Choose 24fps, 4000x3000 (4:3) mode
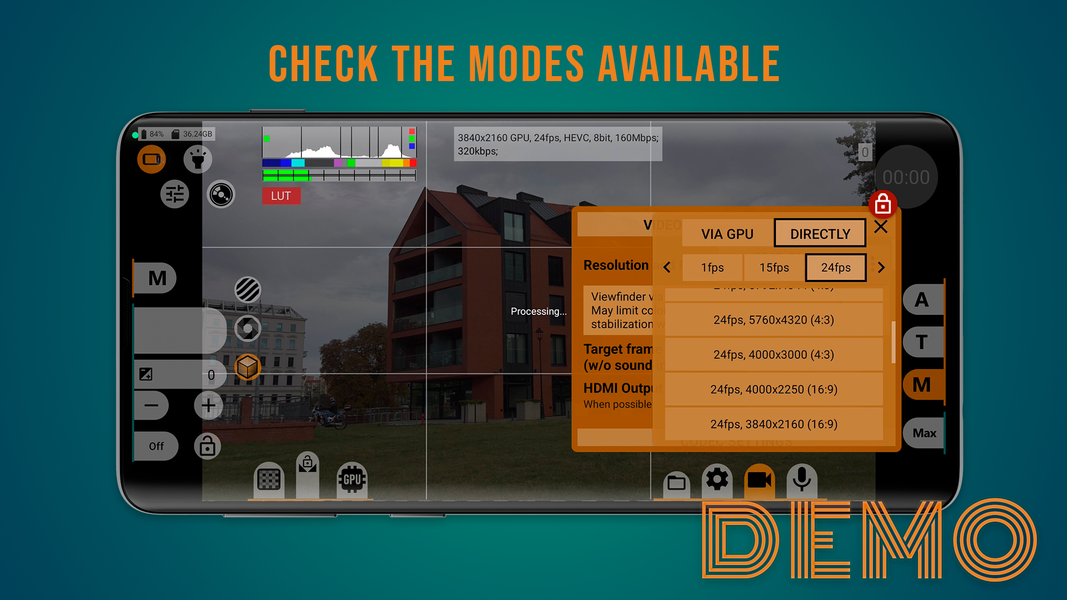 [774, 354]
